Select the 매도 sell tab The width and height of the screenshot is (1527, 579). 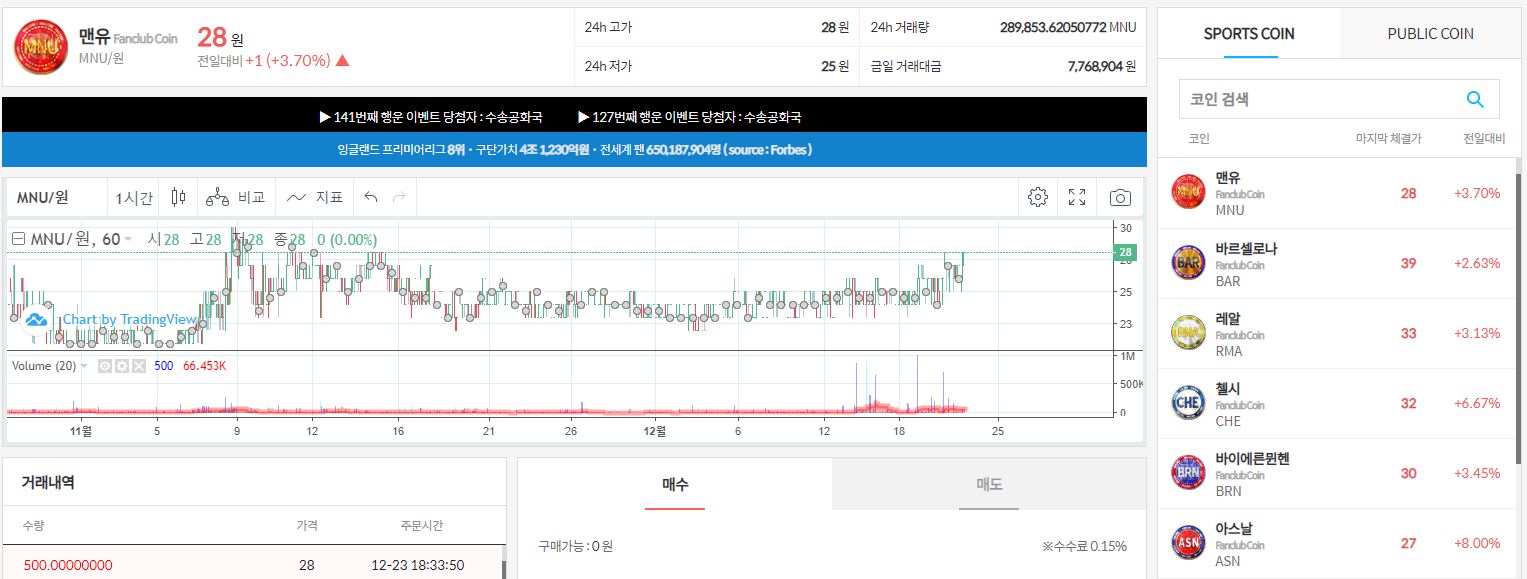click(989, 484)
